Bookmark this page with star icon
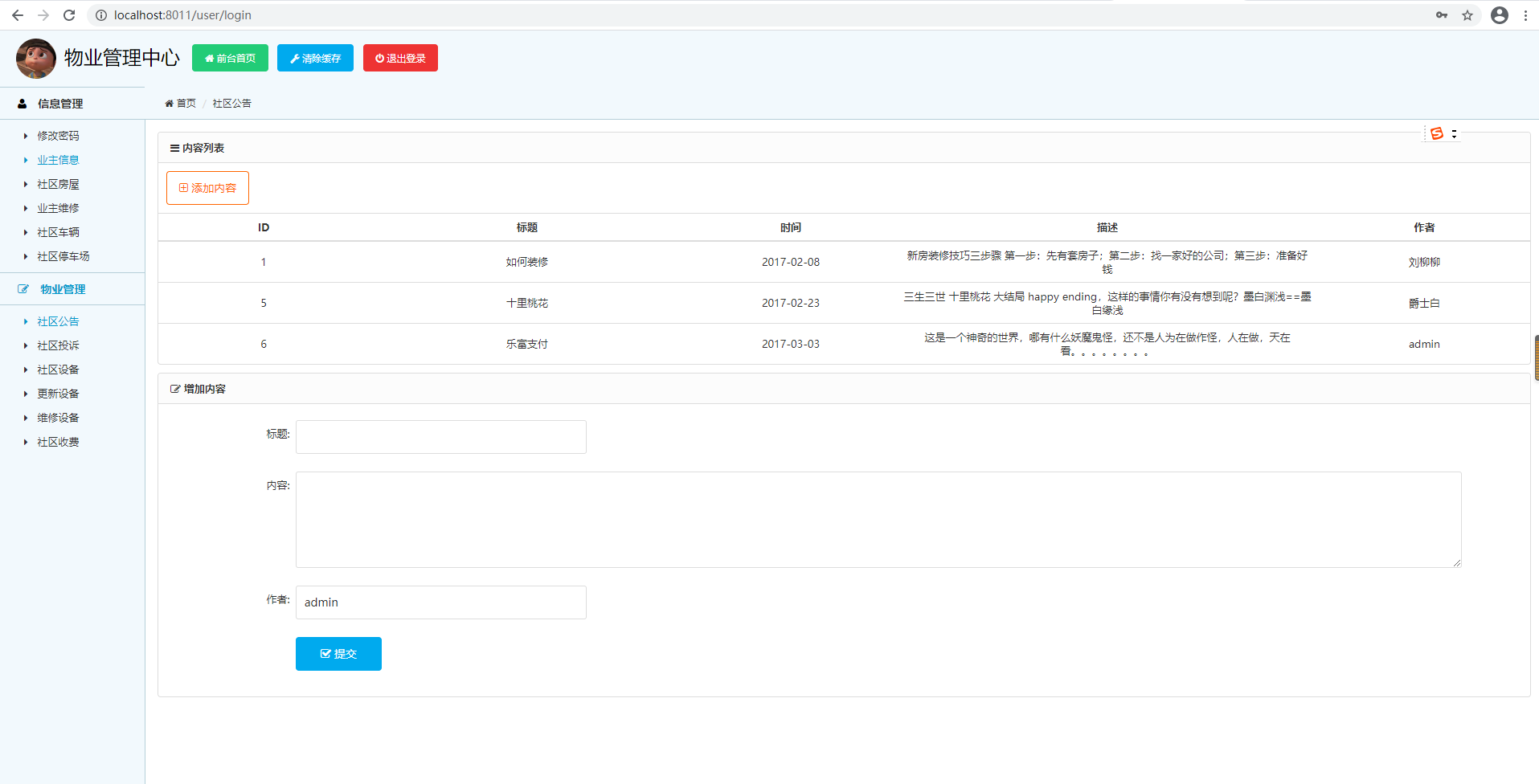 pyautogui.click(x=1467, y=15)
